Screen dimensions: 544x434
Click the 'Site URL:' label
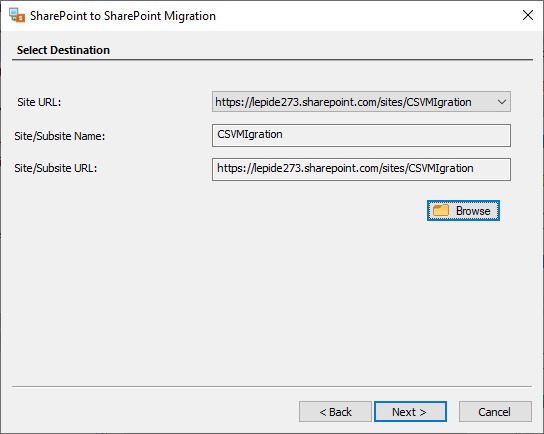[x=39, y=102]
